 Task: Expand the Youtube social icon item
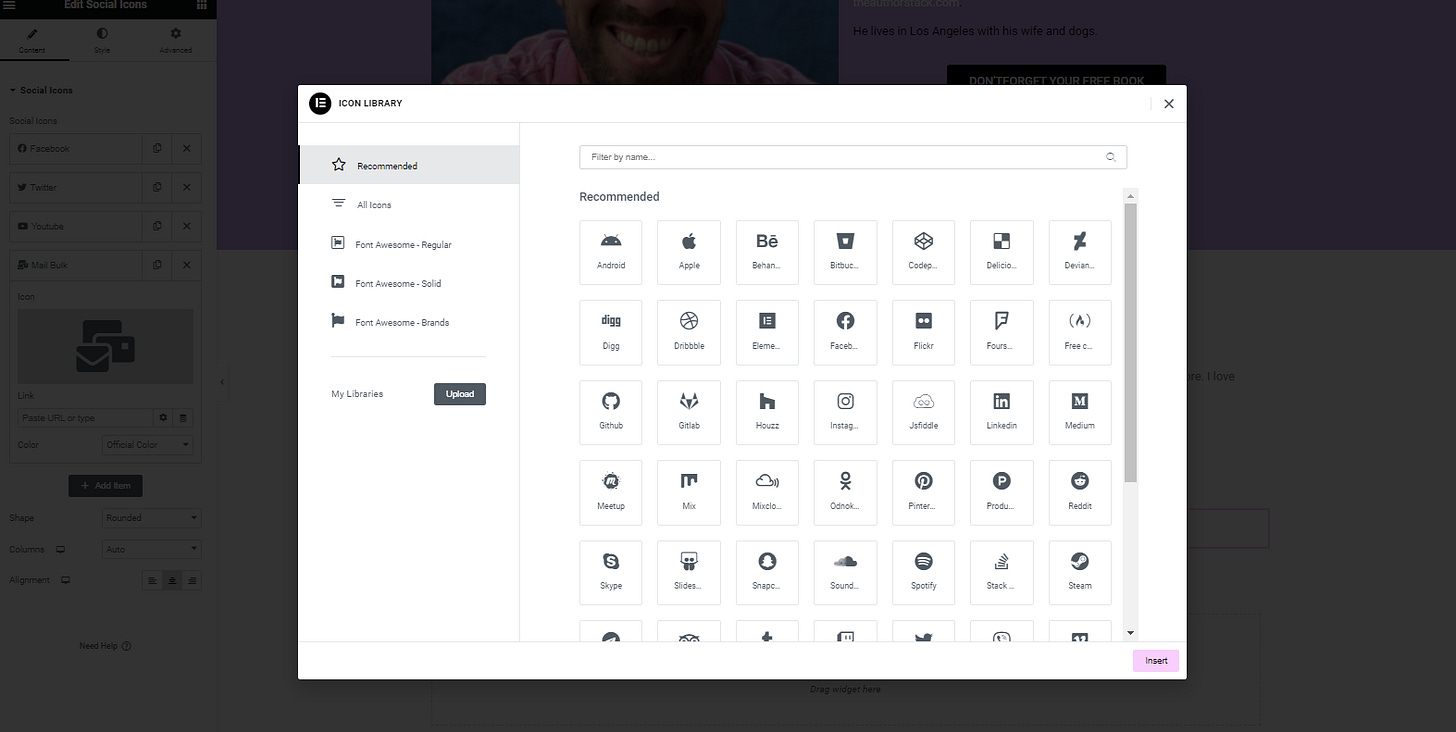pyautogui.click(x=76, y=226)
